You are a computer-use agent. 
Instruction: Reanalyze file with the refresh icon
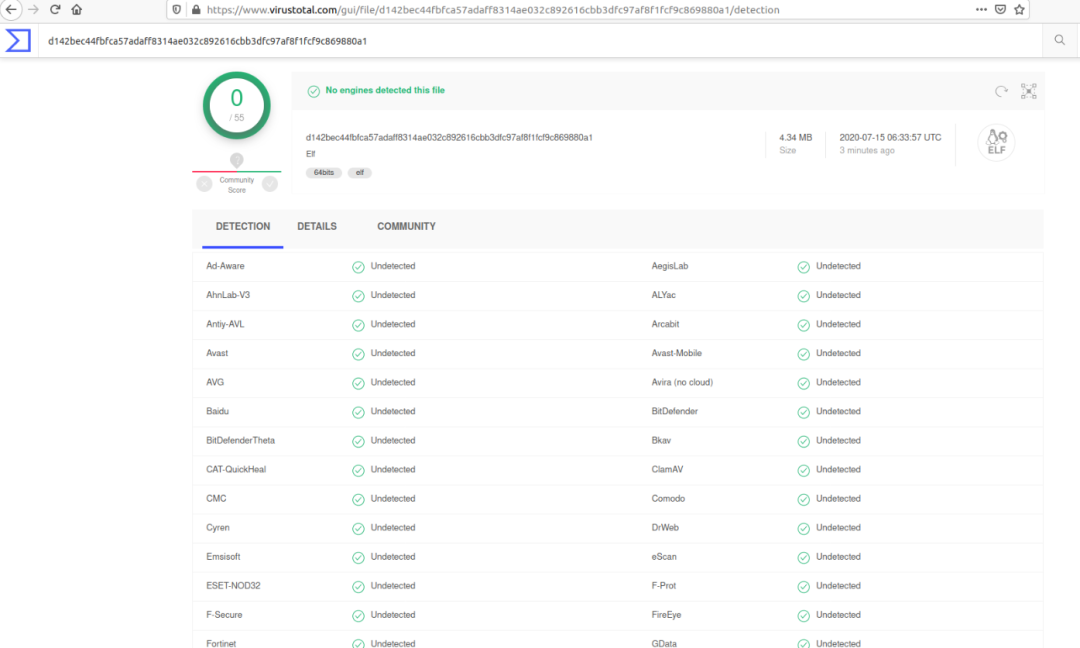click(x=1001, y=91)
